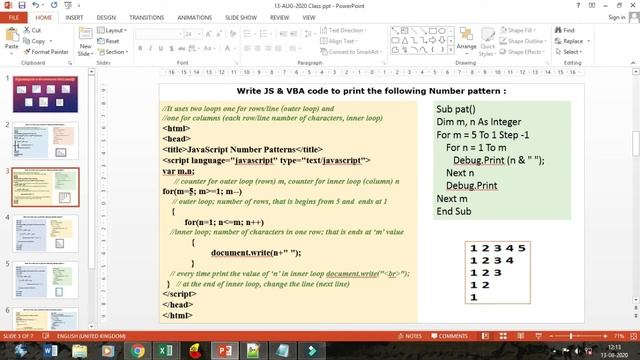This screenshot has width=640, height=360.
Task: Open the Align Text dropdown
Action: [x=339, y=41]
